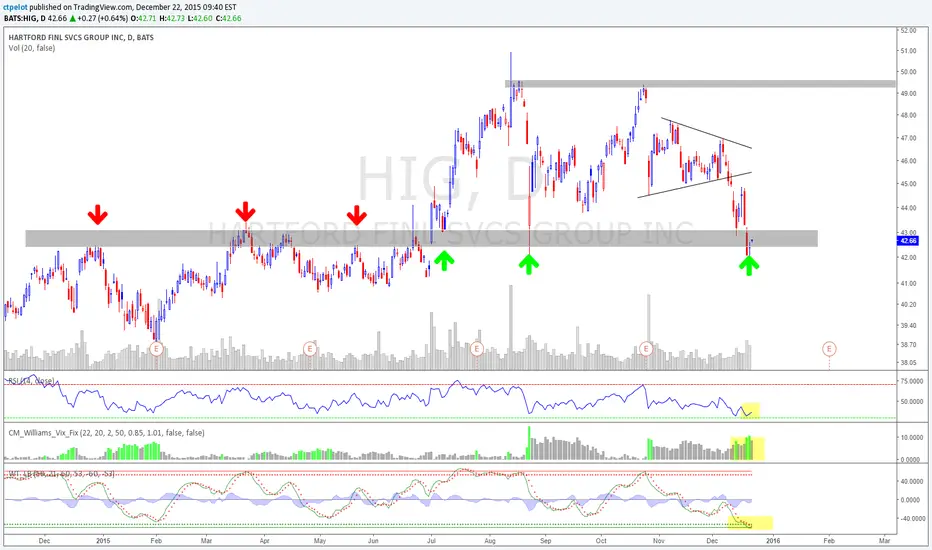932x550 pixels.
Task: Click the 39.40 price axis label
Action: (x=908, y=326)
